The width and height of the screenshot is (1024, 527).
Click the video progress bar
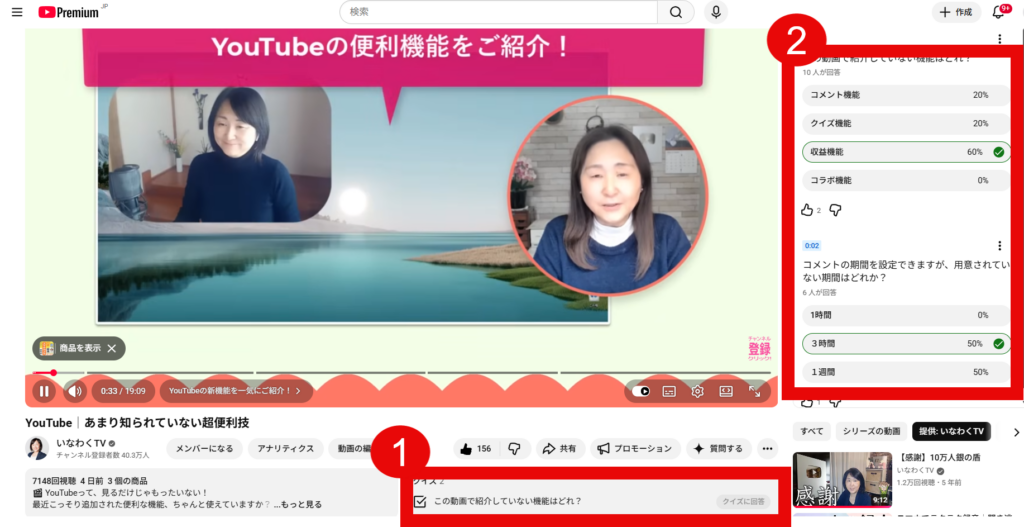pyautogui.click(x=400, y=373)
